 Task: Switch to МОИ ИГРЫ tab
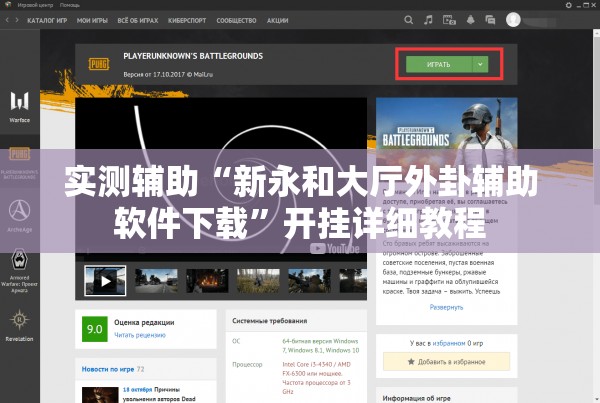point(92,21)
